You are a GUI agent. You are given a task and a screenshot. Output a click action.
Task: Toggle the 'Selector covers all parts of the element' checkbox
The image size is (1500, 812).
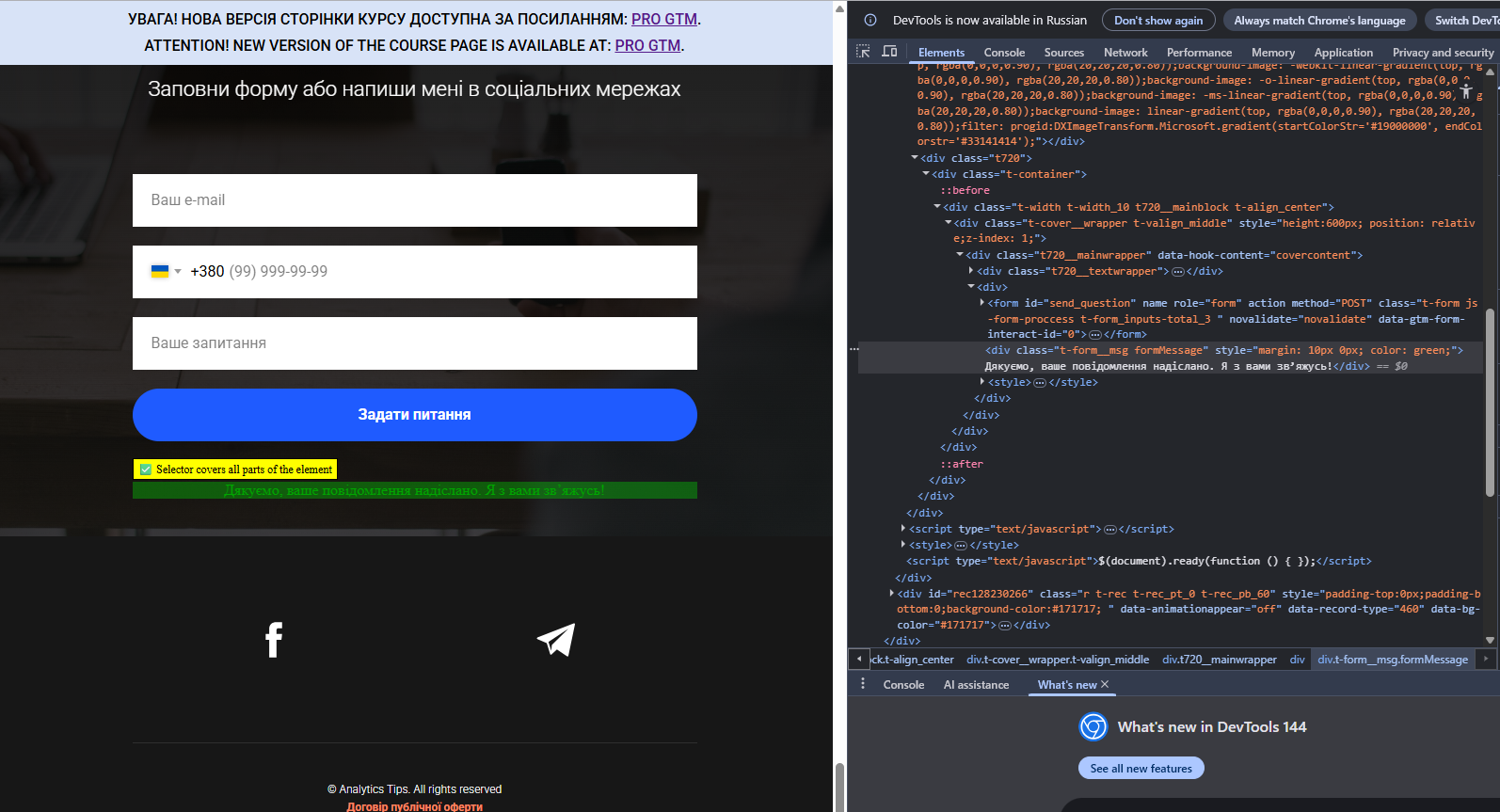(146, 470)
